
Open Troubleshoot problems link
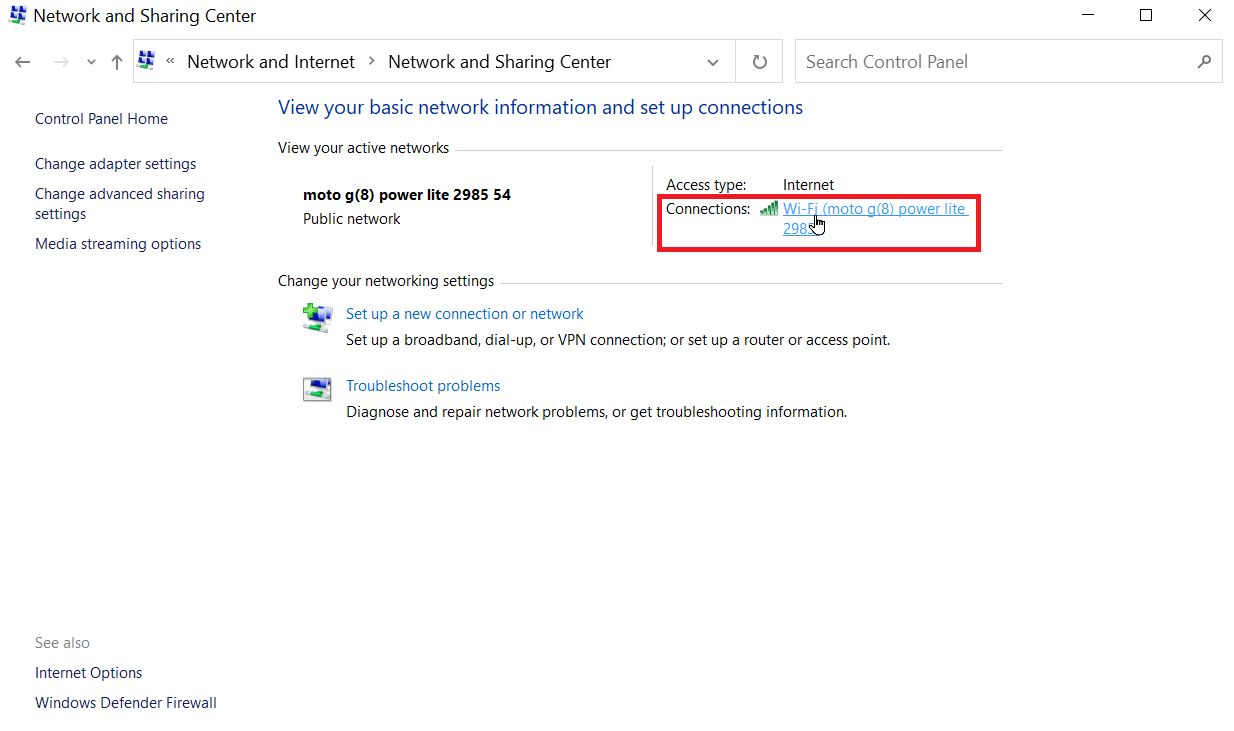[423, 386]
